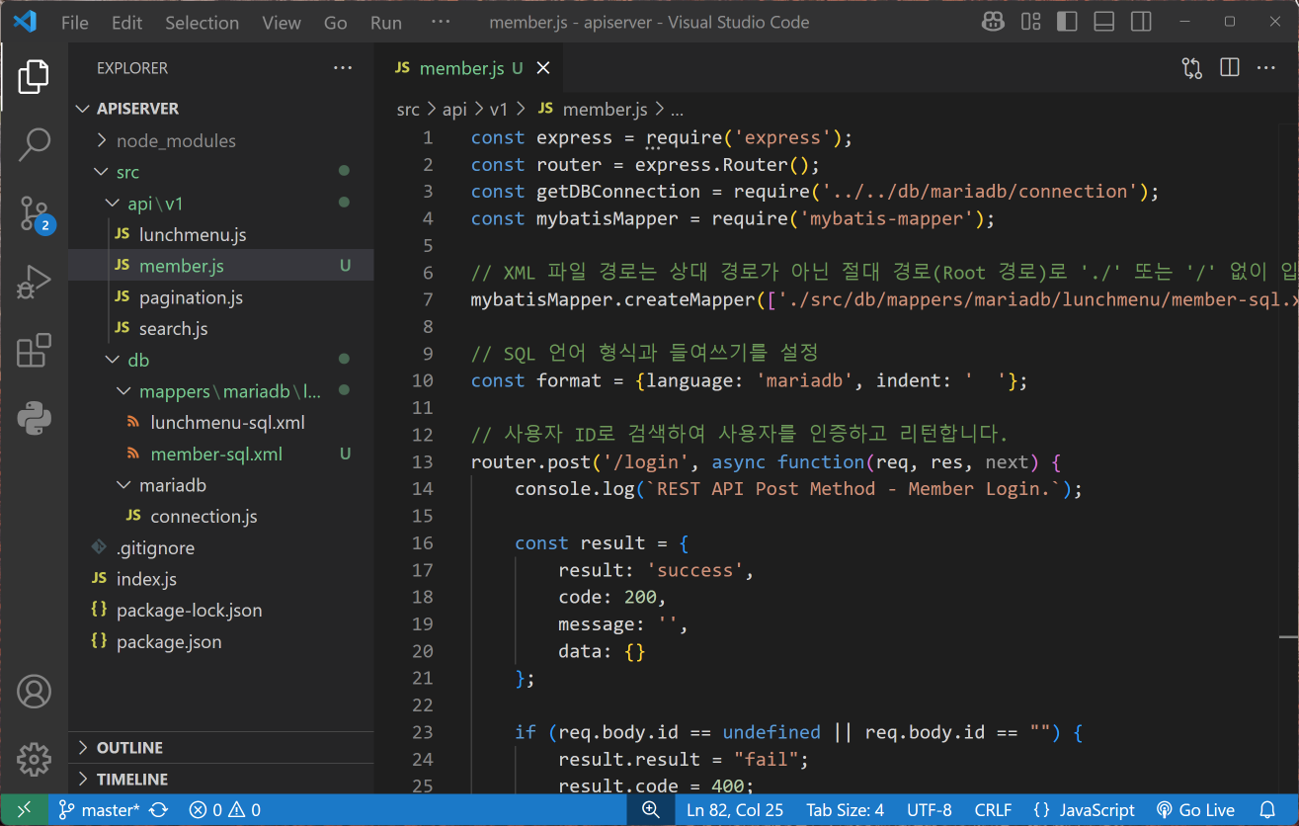Viewport: 1299px width, 826px height.
Task: Toggle Primary Side Bar visibility
Action: click(1067, 21)
